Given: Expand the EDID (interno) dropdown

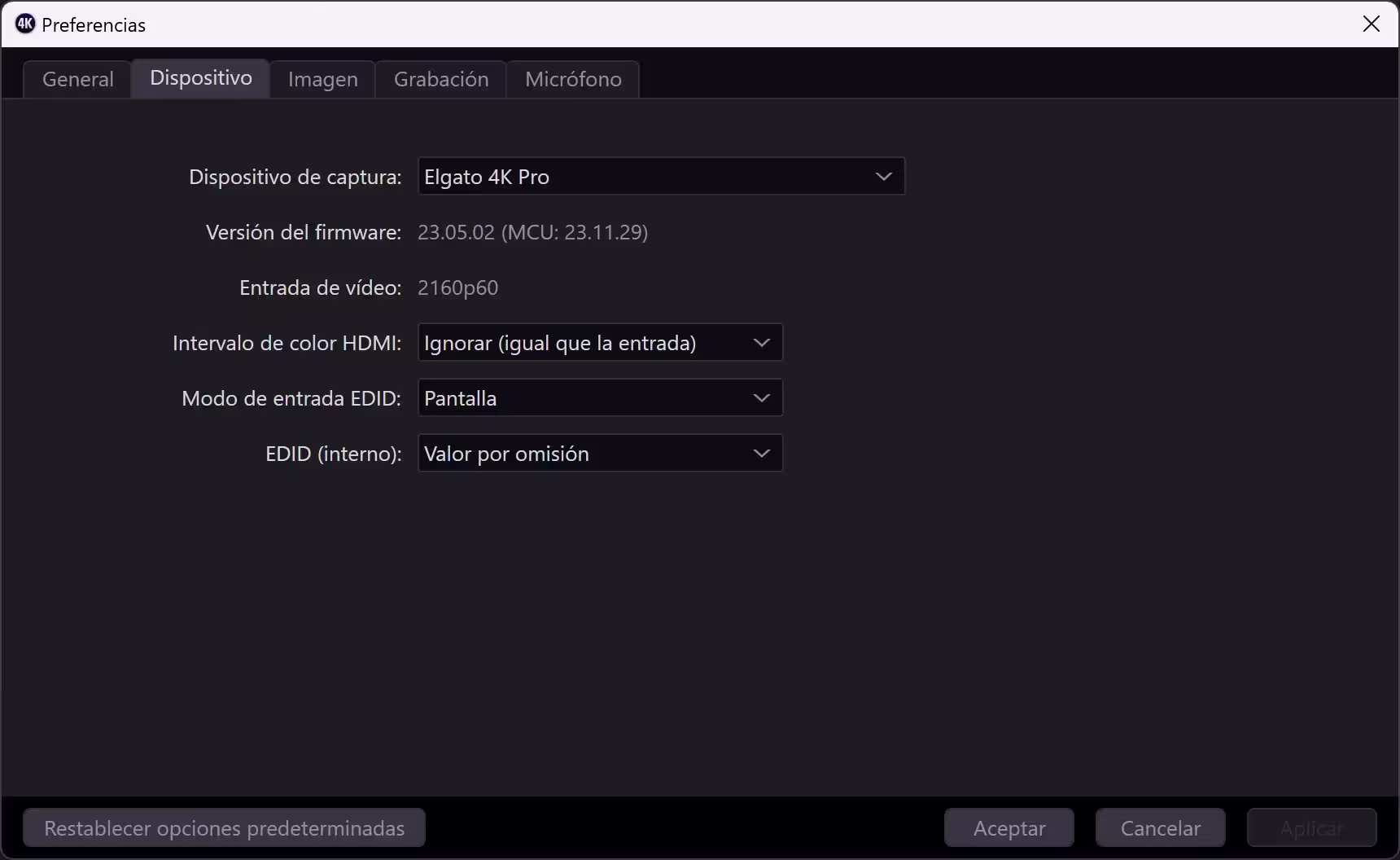Looking at the screenshot, I should pyautogui.click(x=600, y=454).
